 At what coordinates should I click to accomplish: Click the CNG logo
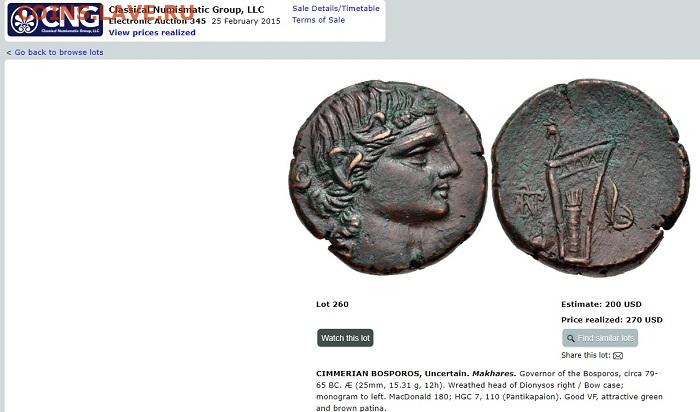click(55, 20)
